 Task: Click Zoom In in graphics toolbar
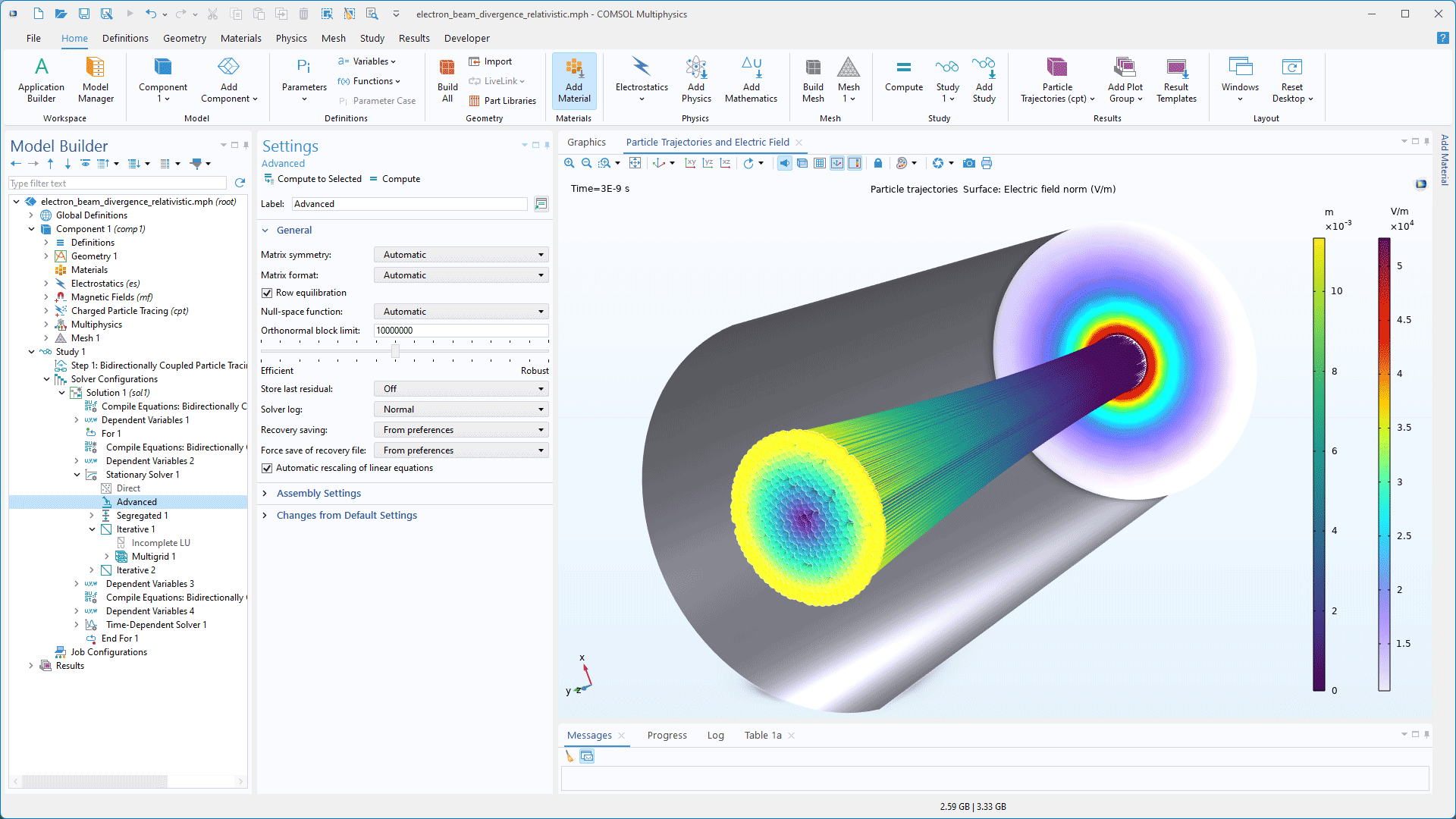[x=570, y=163]
